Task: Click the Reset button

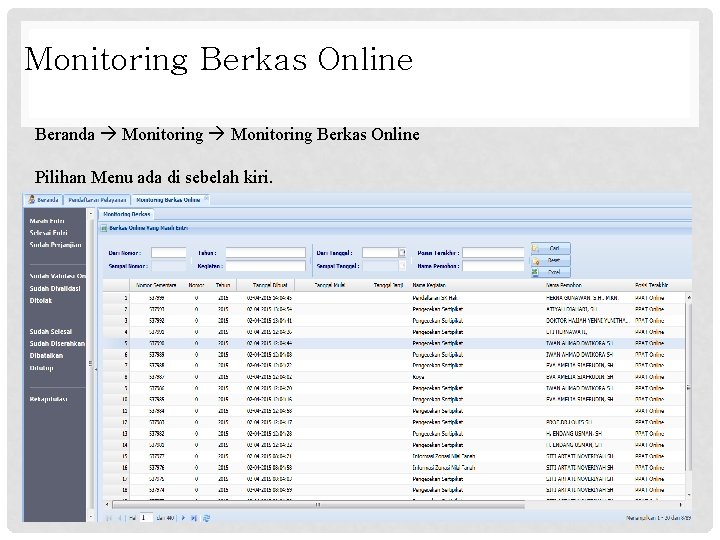Action: tap(551, 260)
